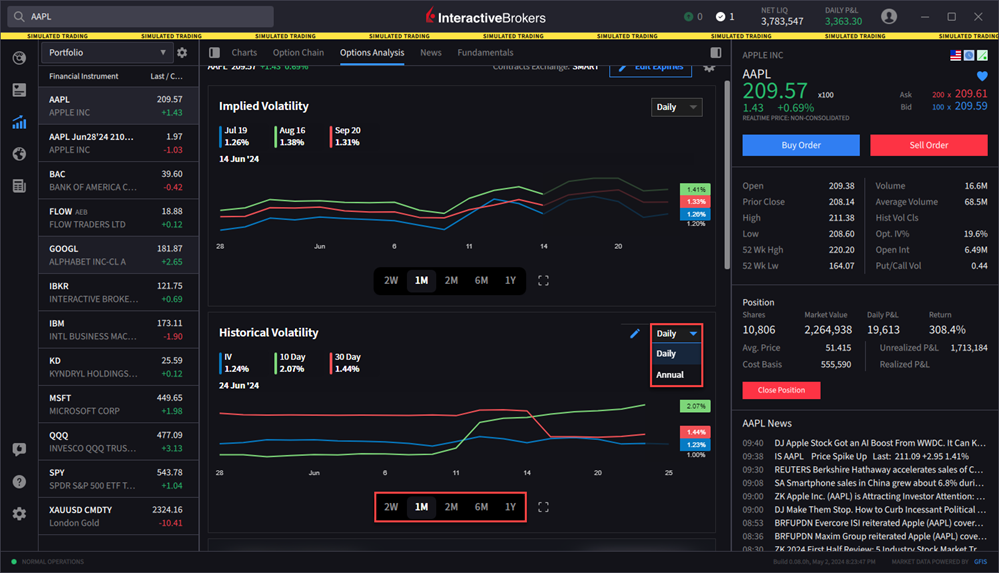Open the chat feedback sidebar icon

(x=19, y=449)
